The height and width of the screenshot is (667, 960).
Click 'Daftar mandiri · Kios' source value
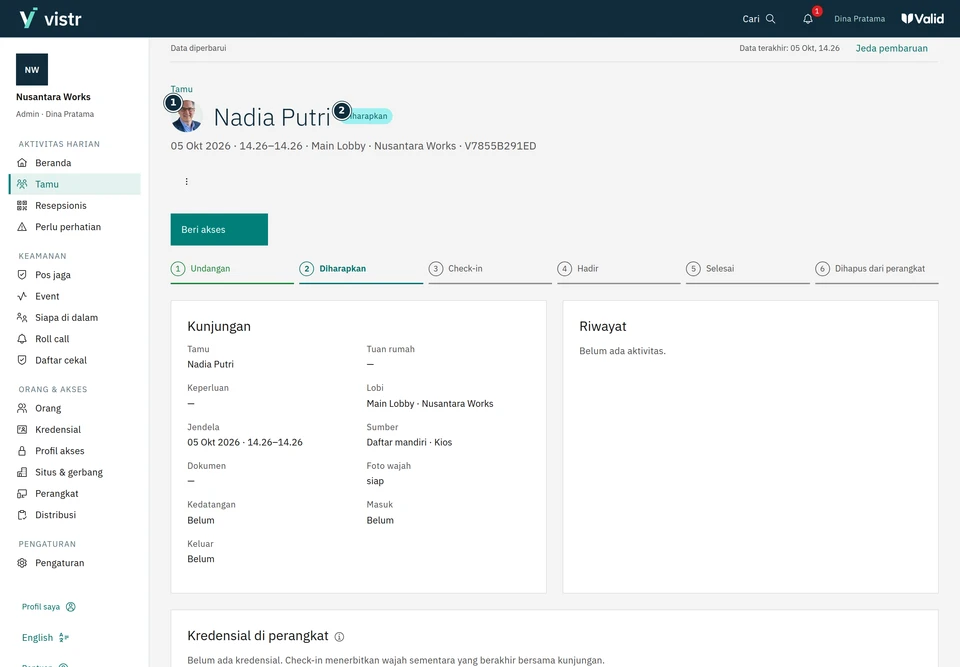[409, 442]
